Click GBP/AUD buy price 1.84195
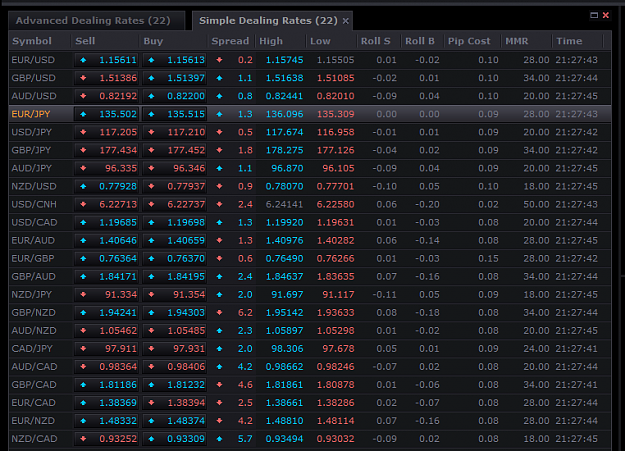This screenshot has height=451, width=625. coord(174,276)
